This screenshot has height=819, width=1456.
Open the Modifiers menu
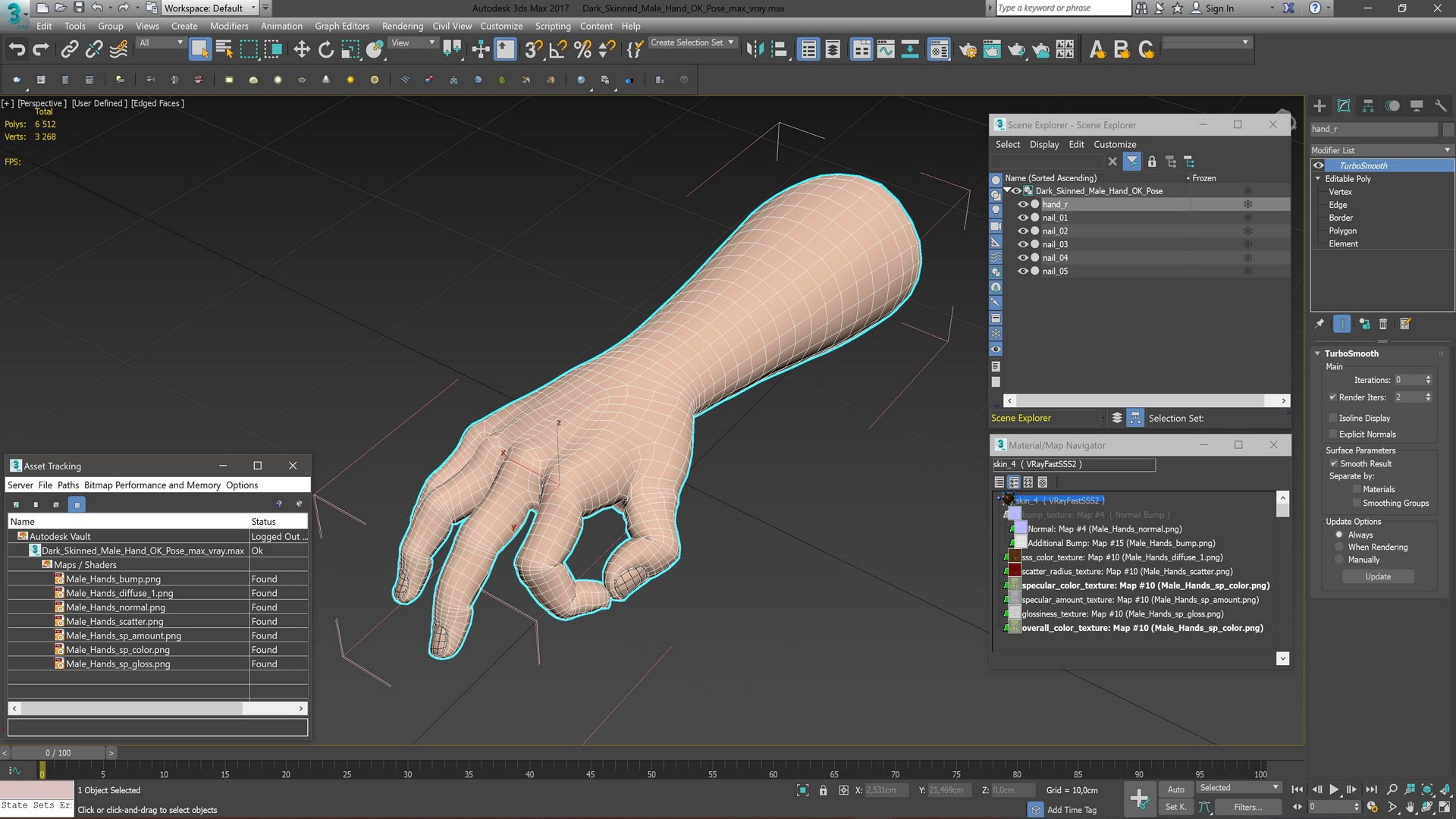coord(229,26)
